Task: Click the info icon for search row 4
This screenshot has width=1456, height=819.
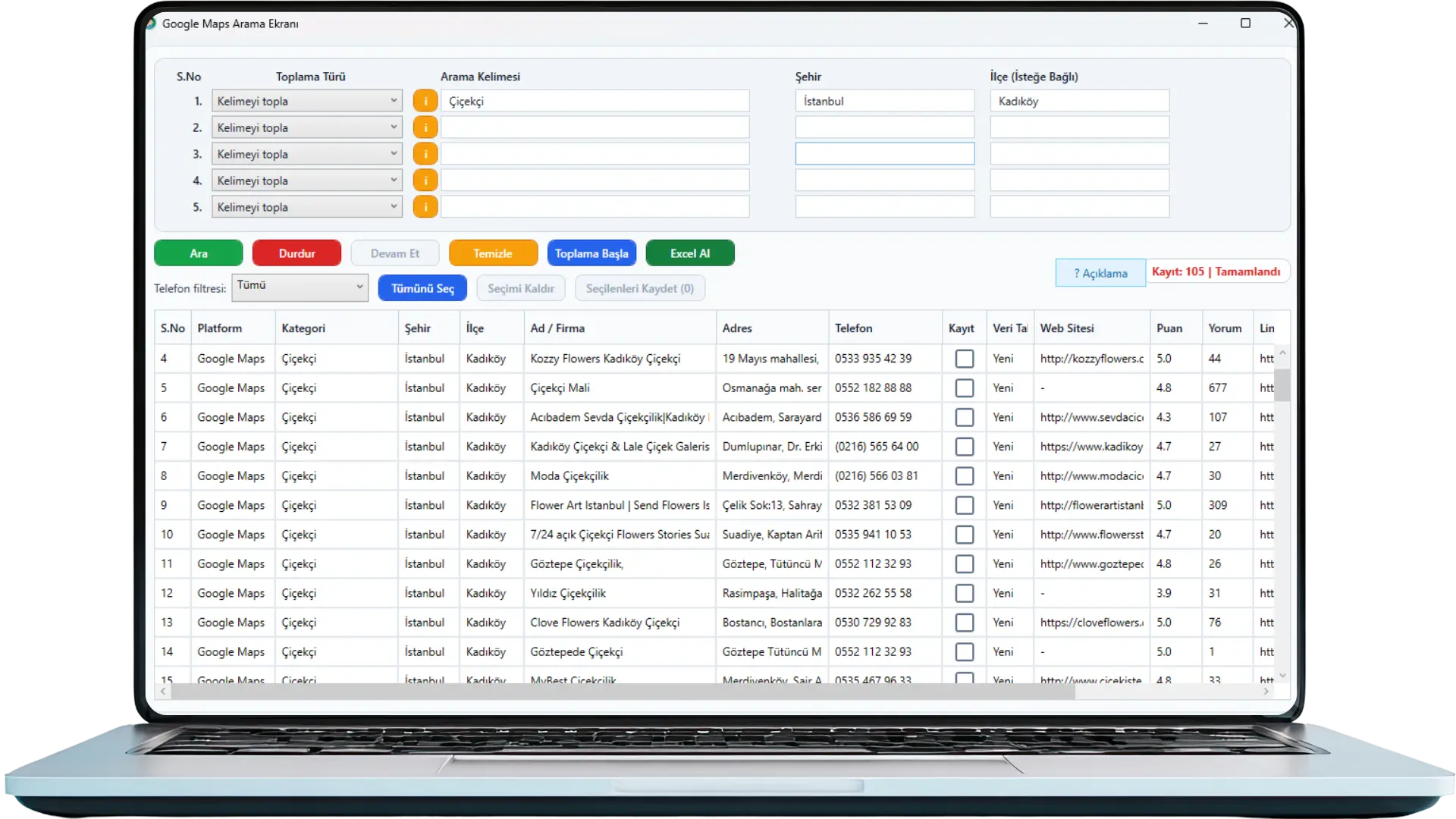Action: coord(425,180)
